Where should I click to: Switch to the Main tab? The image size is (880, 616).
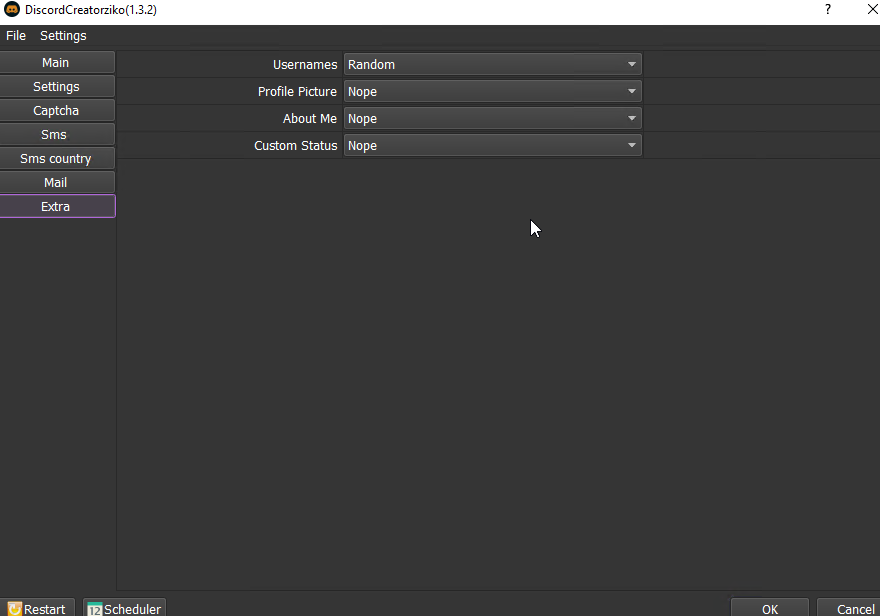point(57,62)
